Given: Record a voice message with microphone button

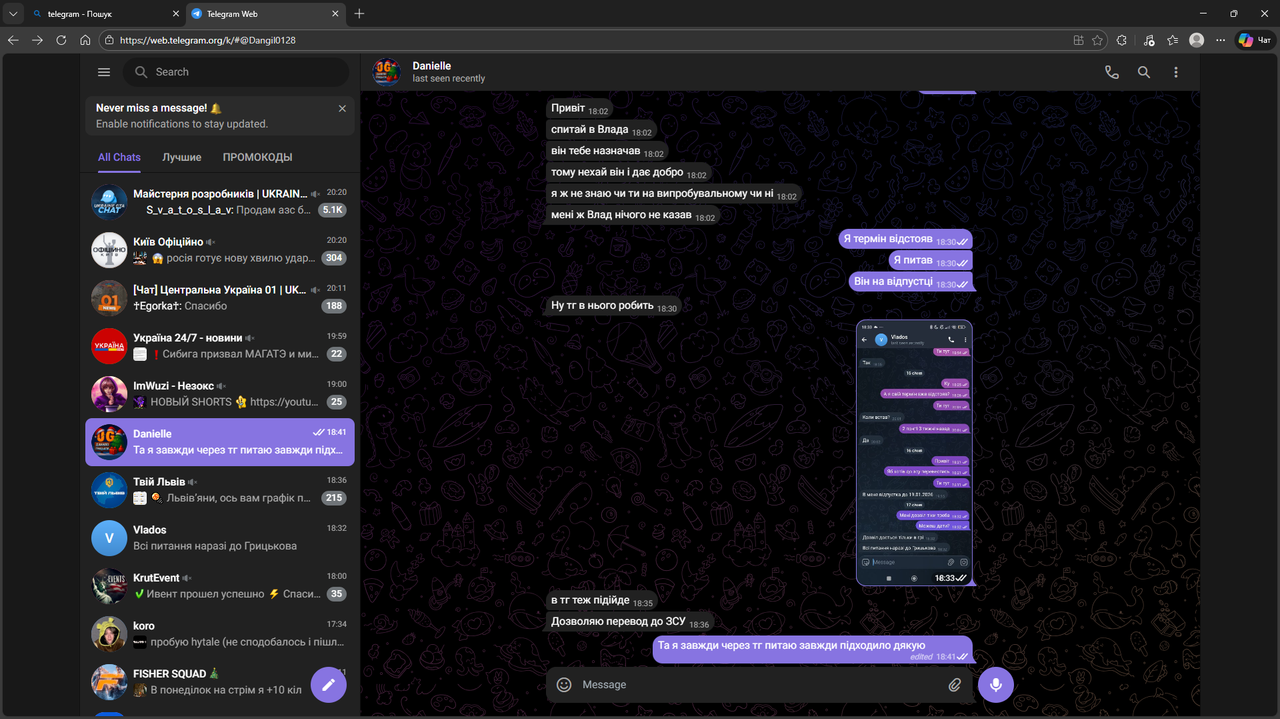Looking at the screenshot, I should click(x=995, y=684).
